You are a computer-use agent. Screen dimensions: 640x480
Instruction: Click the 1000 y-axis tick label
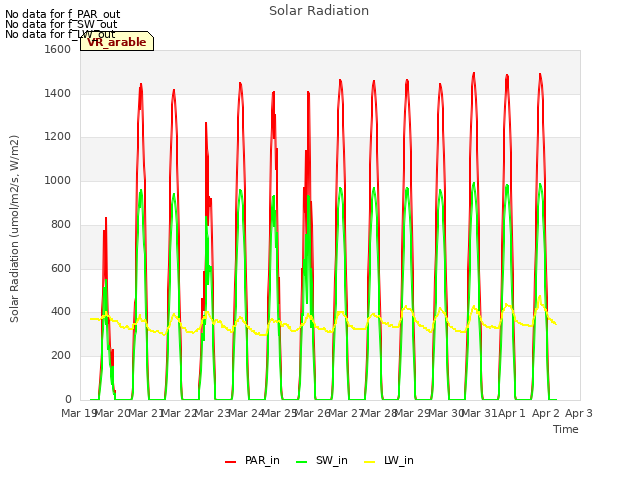(57, 180)
